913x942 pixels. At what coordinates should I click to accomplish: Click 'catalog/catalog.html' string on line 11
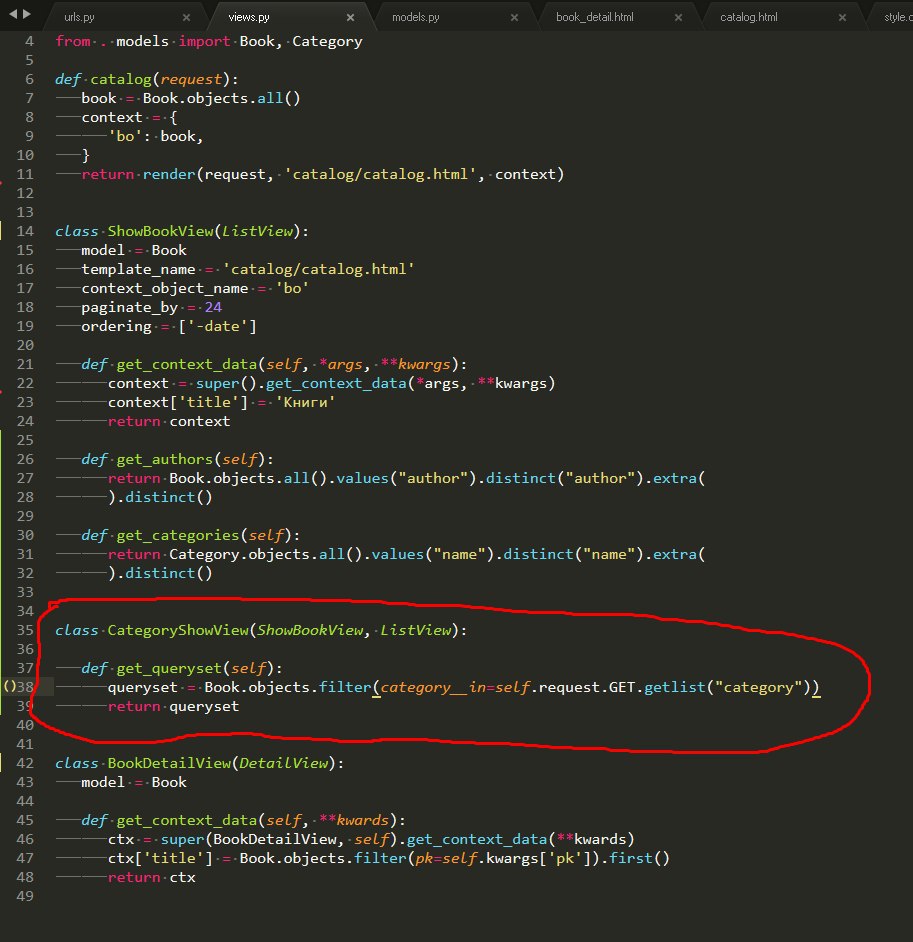380,174
